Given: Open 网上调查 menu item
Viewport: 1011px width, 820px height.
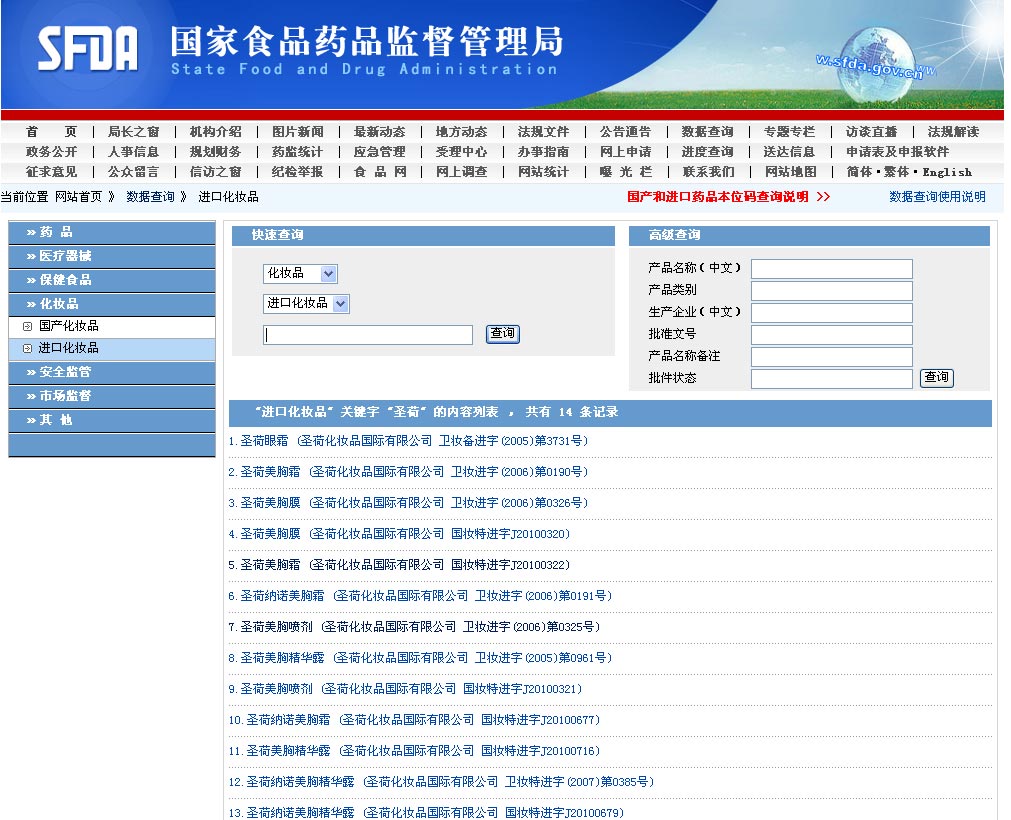Looking at the screenshot, I should click(462, 172).
